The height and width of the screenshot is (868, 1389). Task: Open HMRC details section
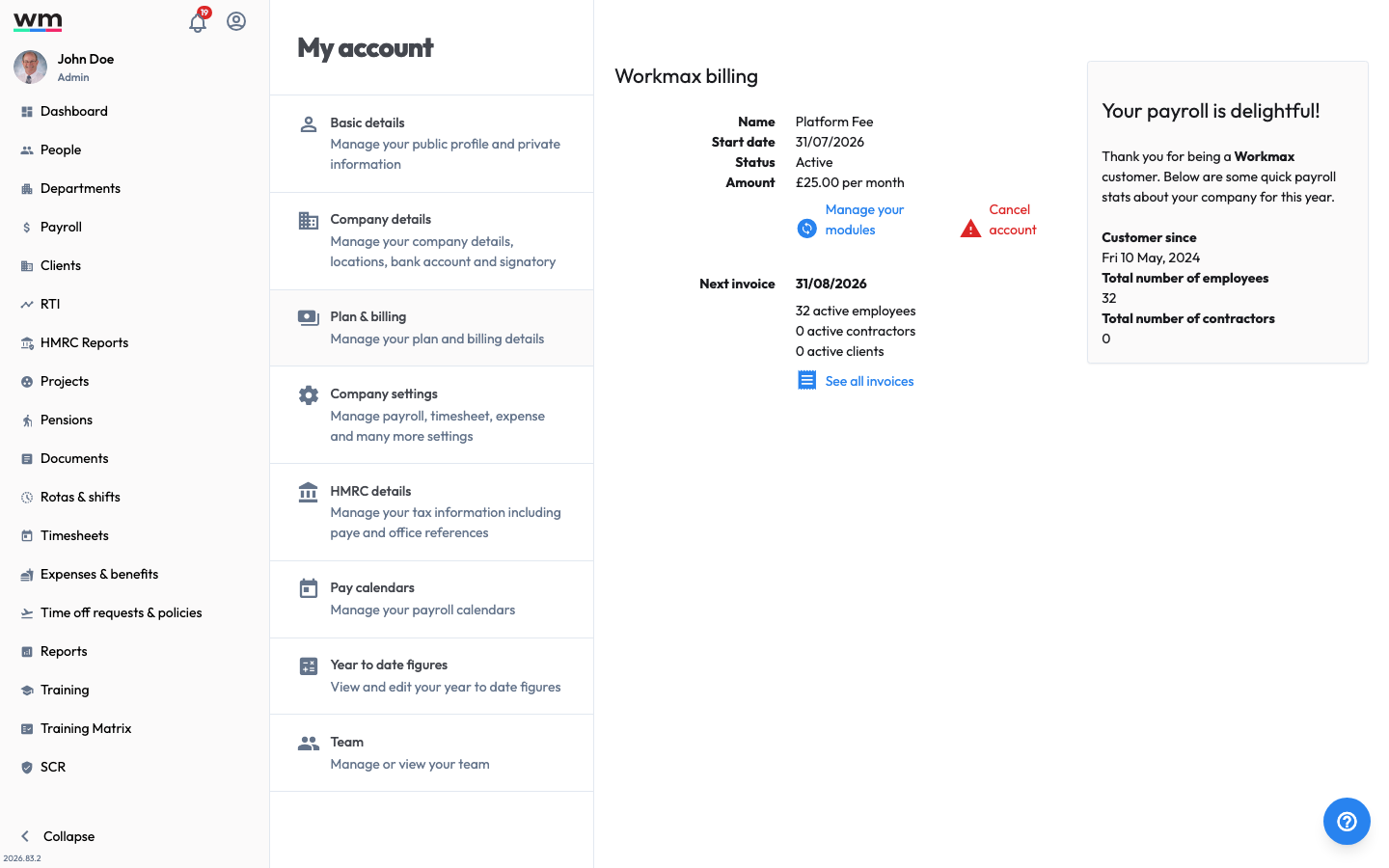pyautogui.click(x=431, y=512)
